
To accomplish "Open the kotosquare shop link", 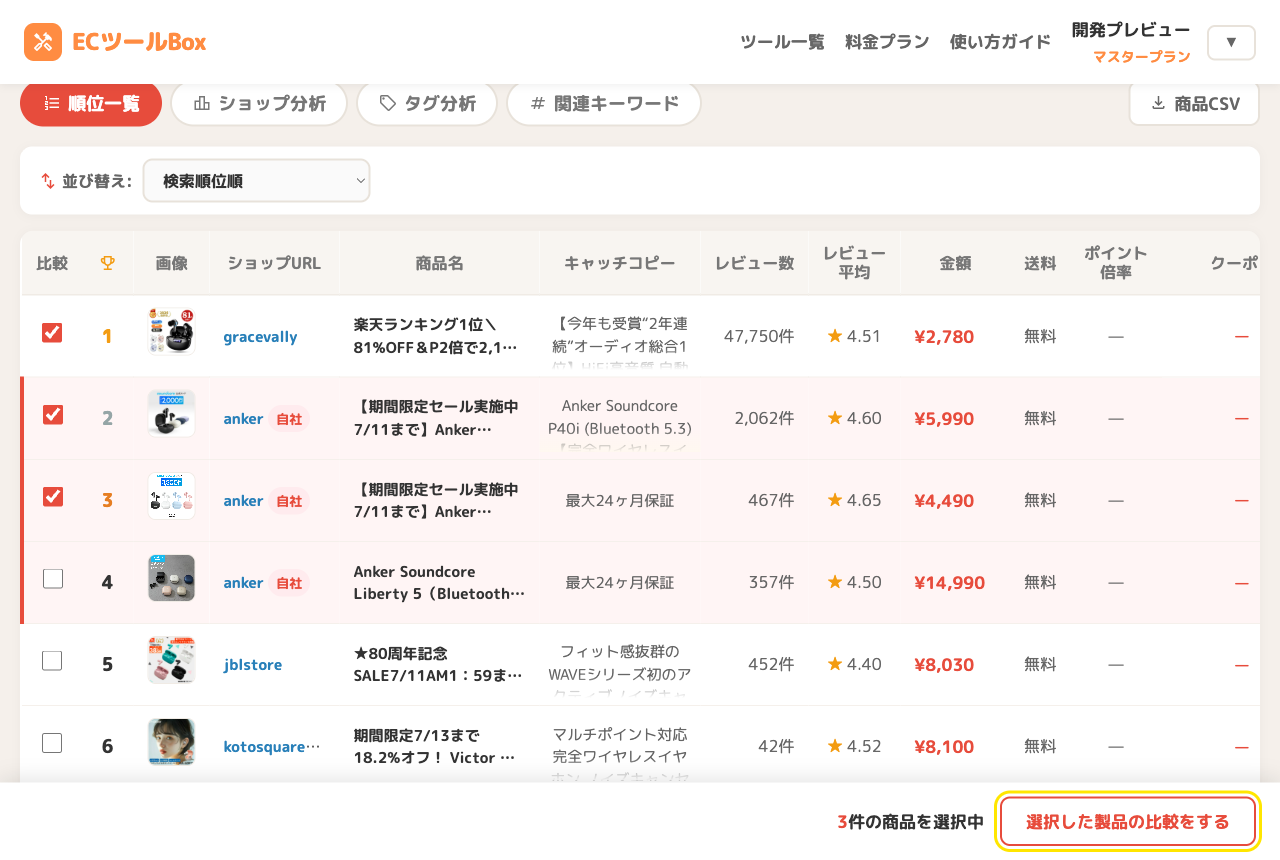I will 272,747.
